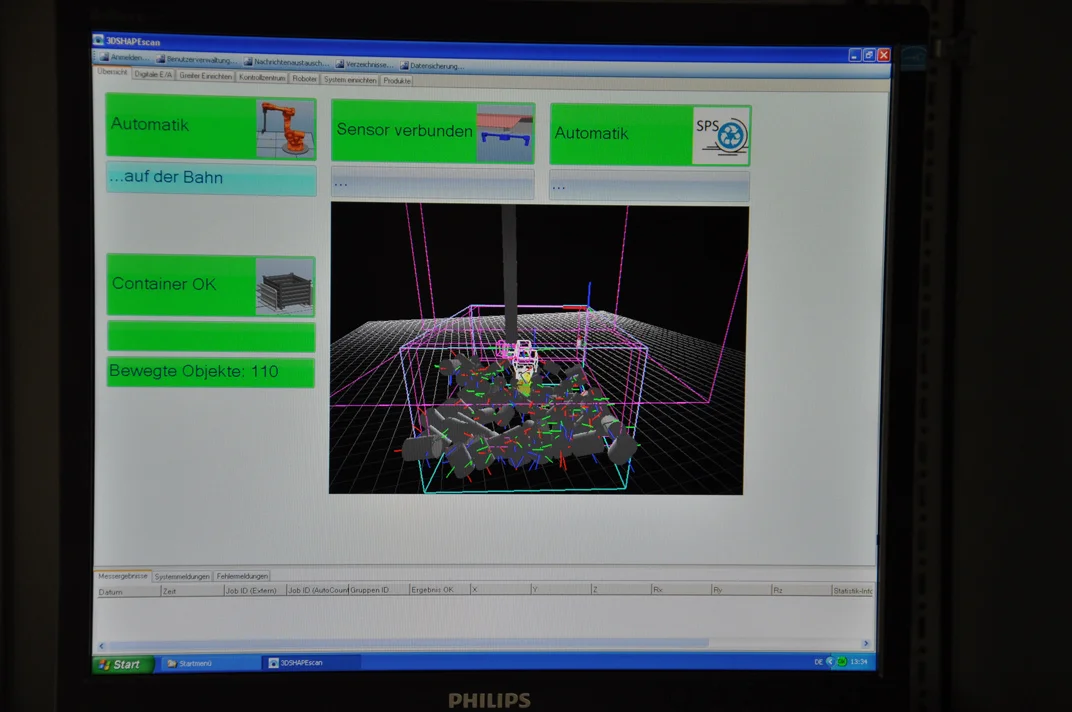This screenshot has width=1072, height=712.
Task: Switch to the Übersicht tab
Action: pos(112,72)
